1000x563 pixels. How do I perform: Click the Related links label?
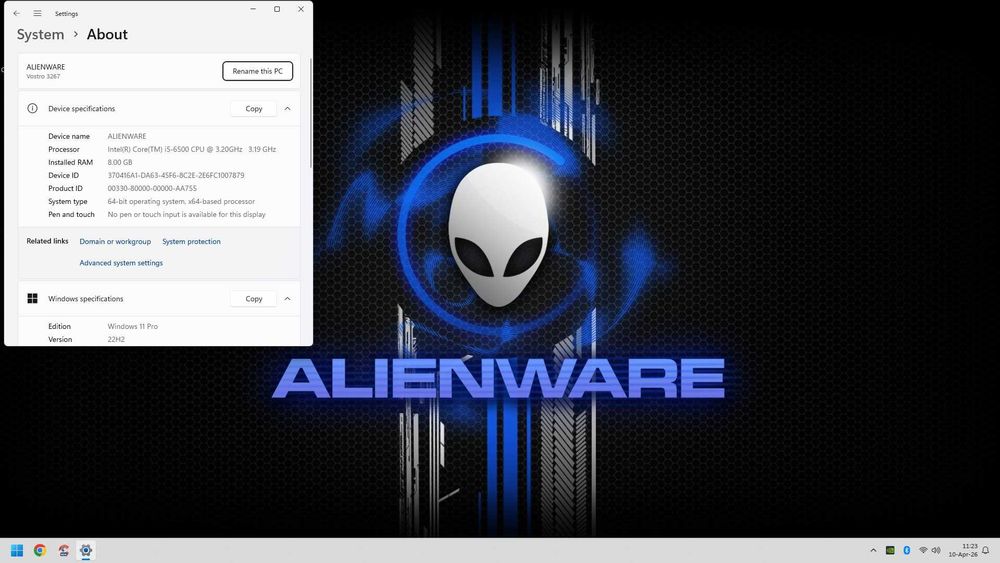pos(47,241)
